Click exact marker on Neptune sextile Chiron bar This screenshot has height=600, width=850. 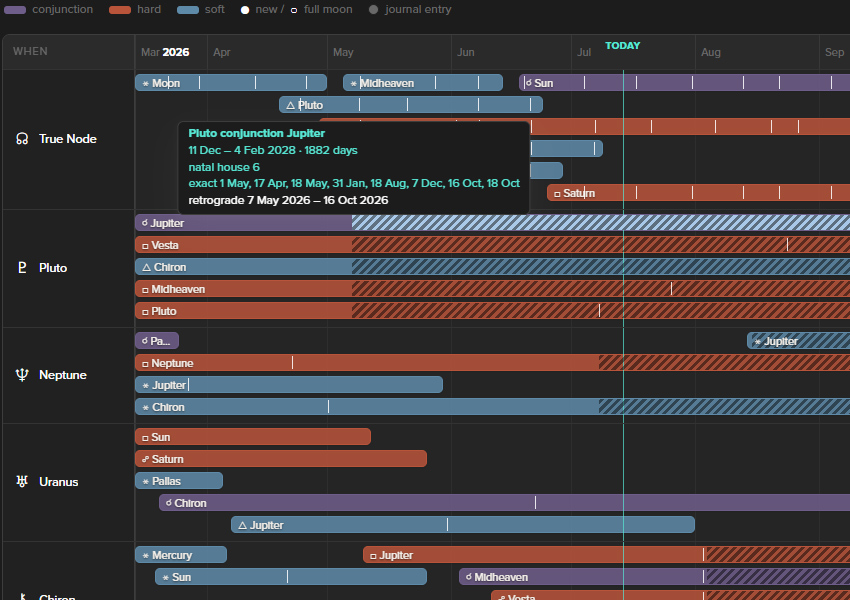click(329, 407)
